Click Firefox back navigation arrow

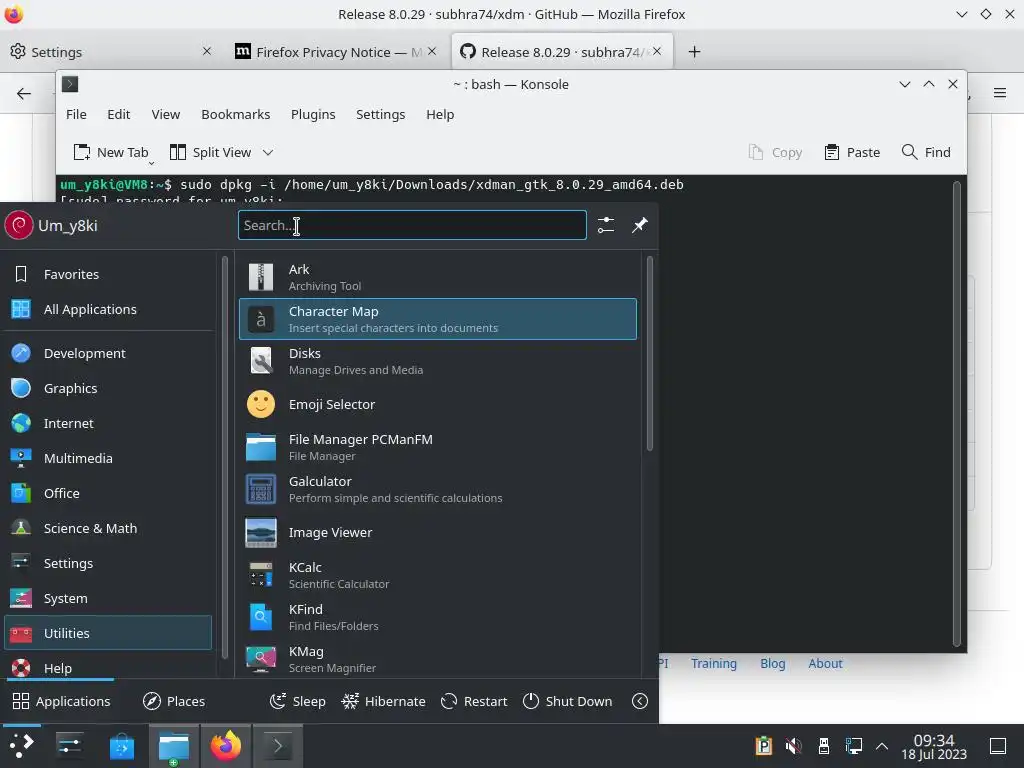(x=24, y=93)
